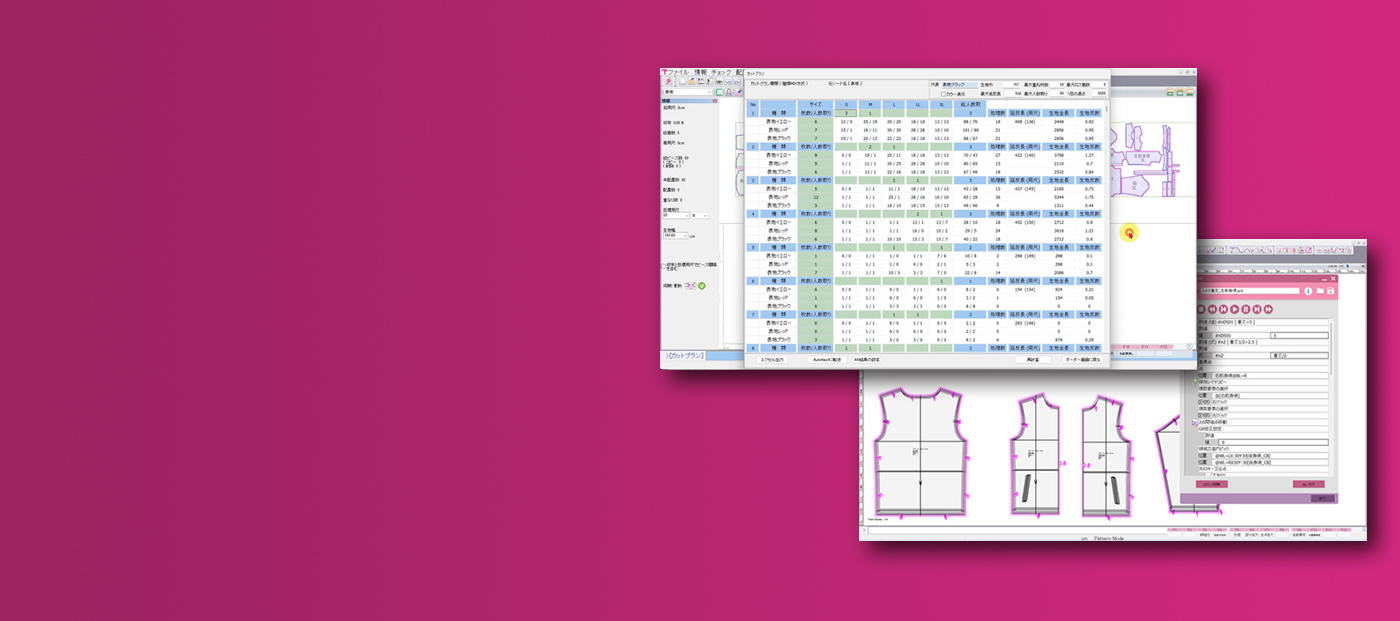This screenshot has height=621, width=1400.
Task: Click the purple 終了 button in the macro dialog
Action: (1322, 498)
